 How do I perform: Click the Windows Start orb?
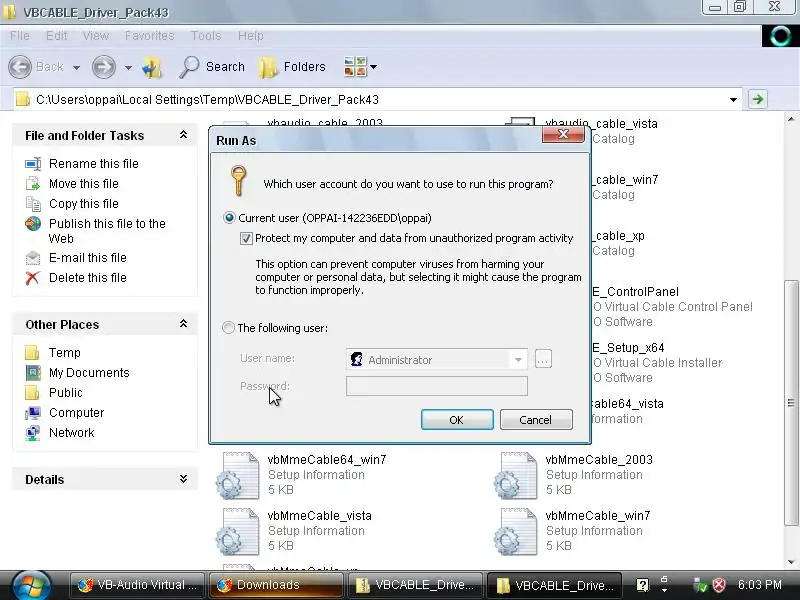pos(32,585)
